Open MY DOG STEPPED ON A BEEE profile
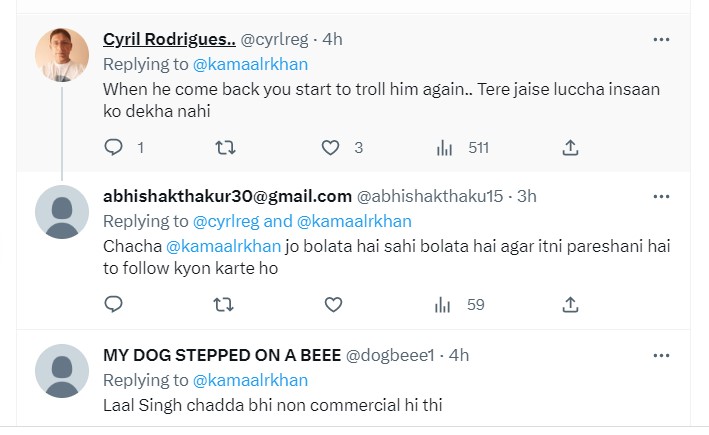 pos(222,354)
